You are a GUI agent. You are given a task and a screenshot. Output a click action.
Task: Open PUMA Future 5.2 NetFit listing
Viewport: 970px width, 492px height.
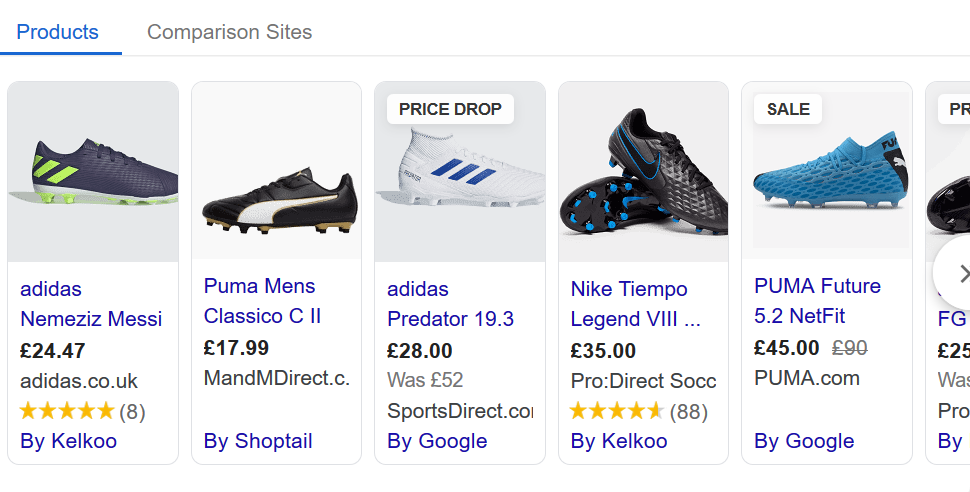tap(817, 301)
